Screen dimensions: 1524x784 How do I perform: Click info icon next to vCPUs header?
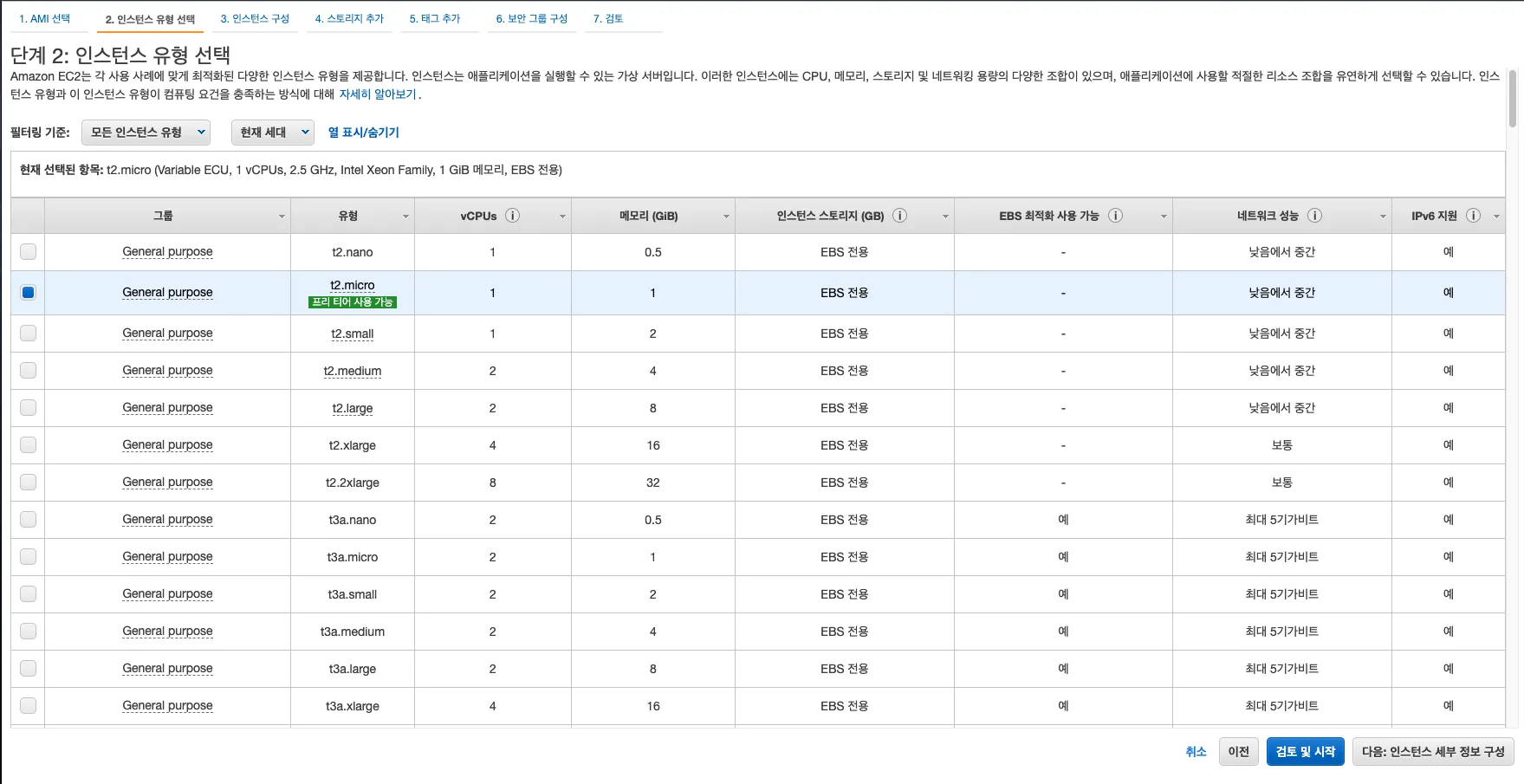pyautogui.click(x=512, y=216)
